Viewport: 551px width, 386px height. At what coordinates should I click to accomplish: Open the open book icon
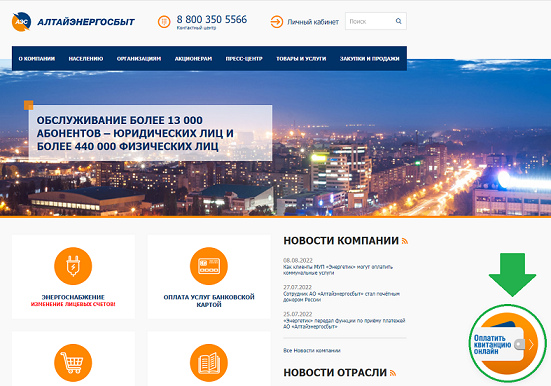click(209, 363)
